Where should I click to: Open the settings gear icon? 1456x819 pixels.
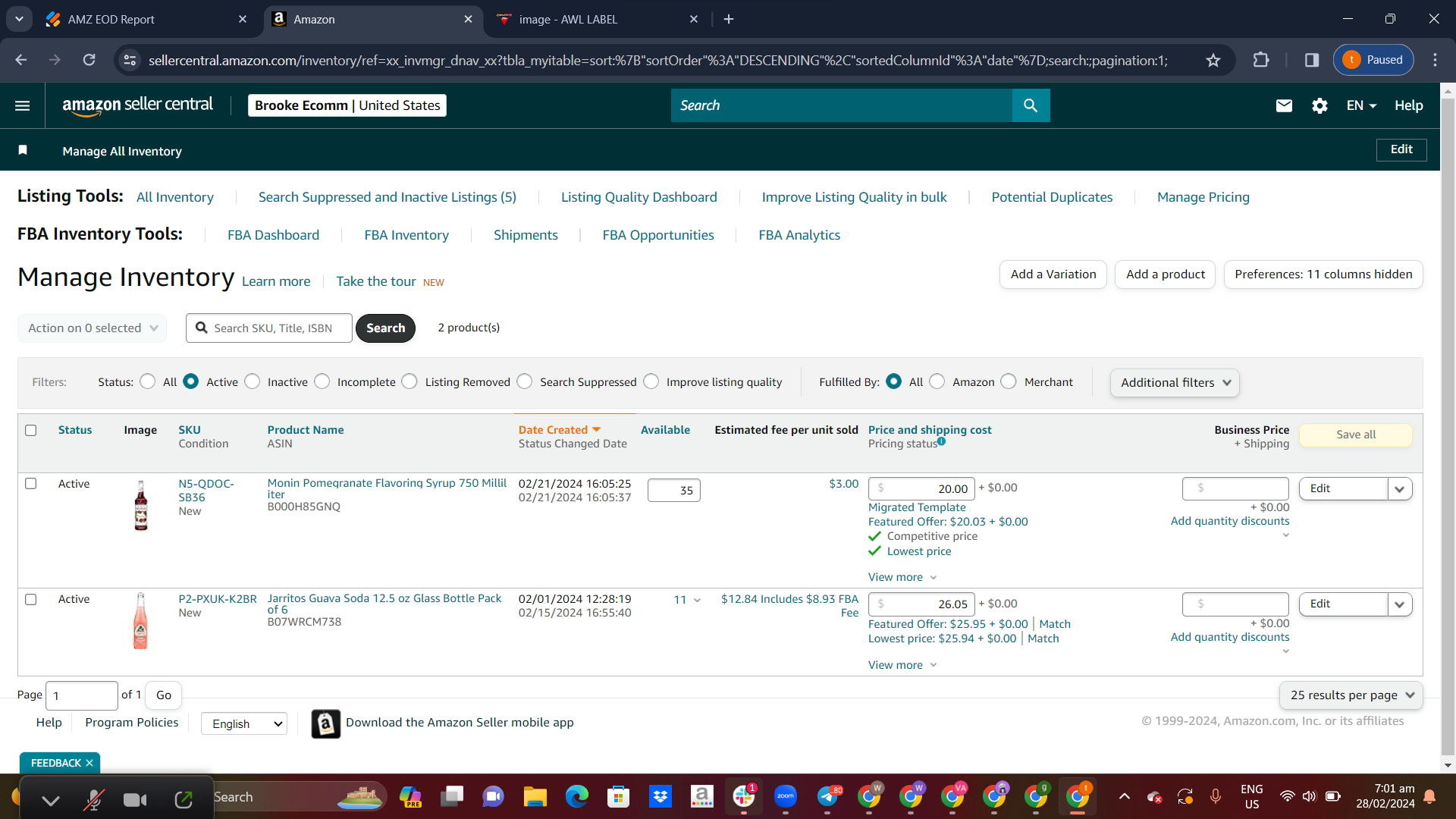pyautogui.click(x=1319, y=105)
